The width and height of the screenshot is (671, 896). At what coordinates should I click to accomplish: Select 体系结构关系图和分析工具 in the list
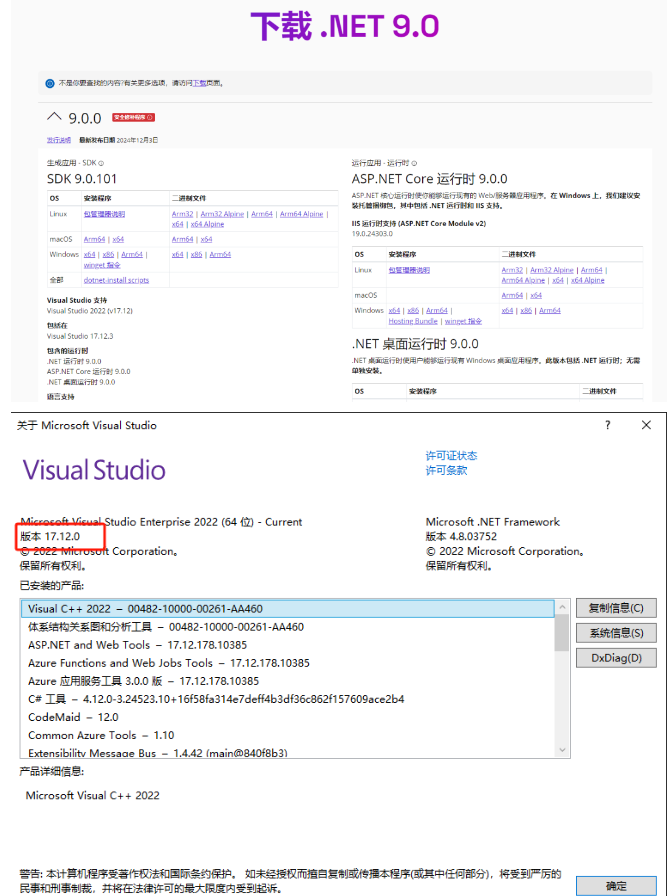[x=287, y=627]
